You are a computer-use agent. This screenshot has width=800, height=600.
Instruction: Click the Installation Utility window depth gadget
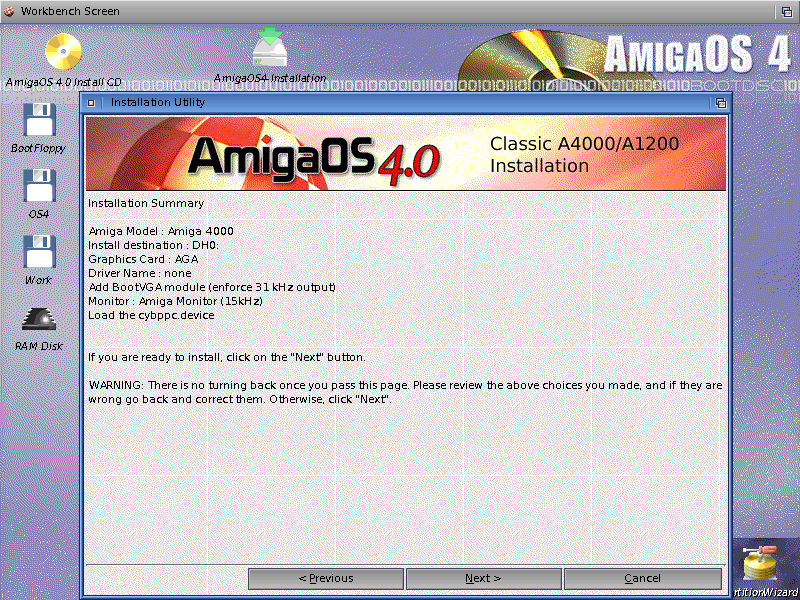tap(720, 103)
